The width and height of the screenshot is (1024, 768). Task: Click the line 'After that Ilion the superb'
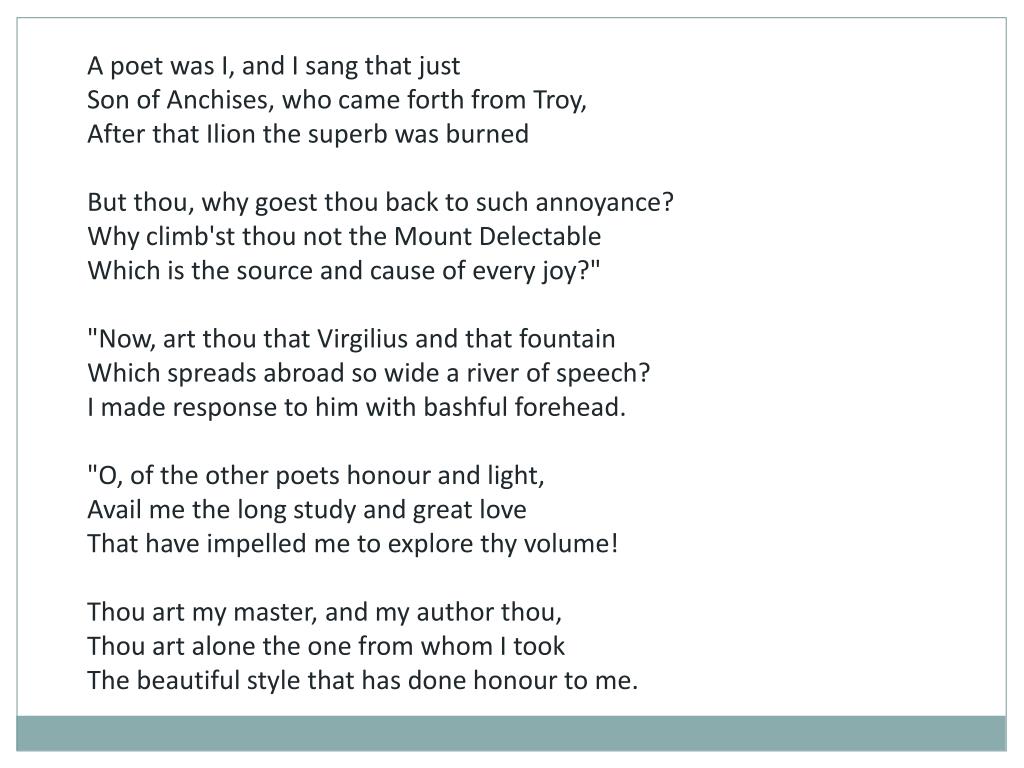pyautogui.click(x=308, y=134)
